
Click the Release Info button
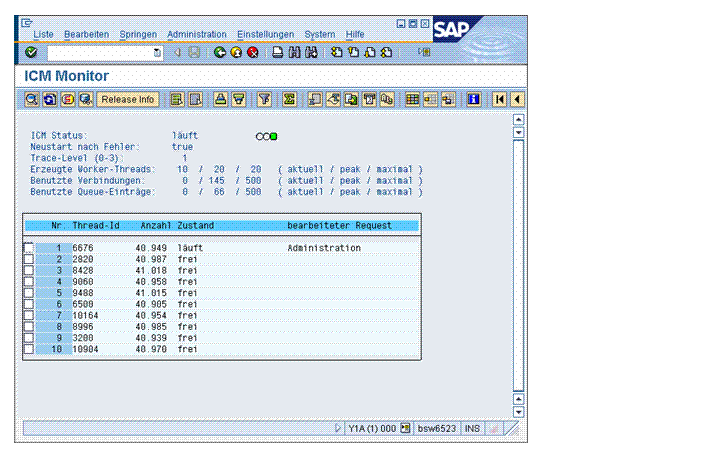(x=128, y=99)
